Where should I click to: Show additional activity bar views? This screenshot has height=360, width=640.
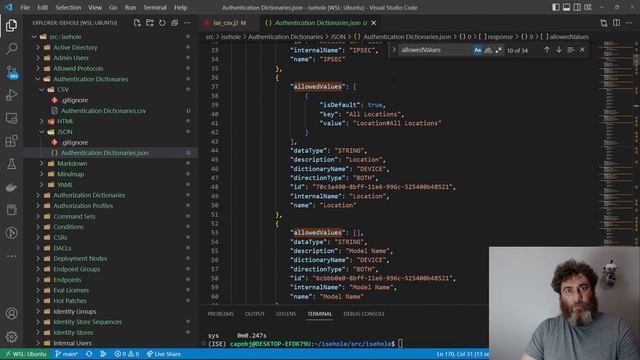(11, 256)
